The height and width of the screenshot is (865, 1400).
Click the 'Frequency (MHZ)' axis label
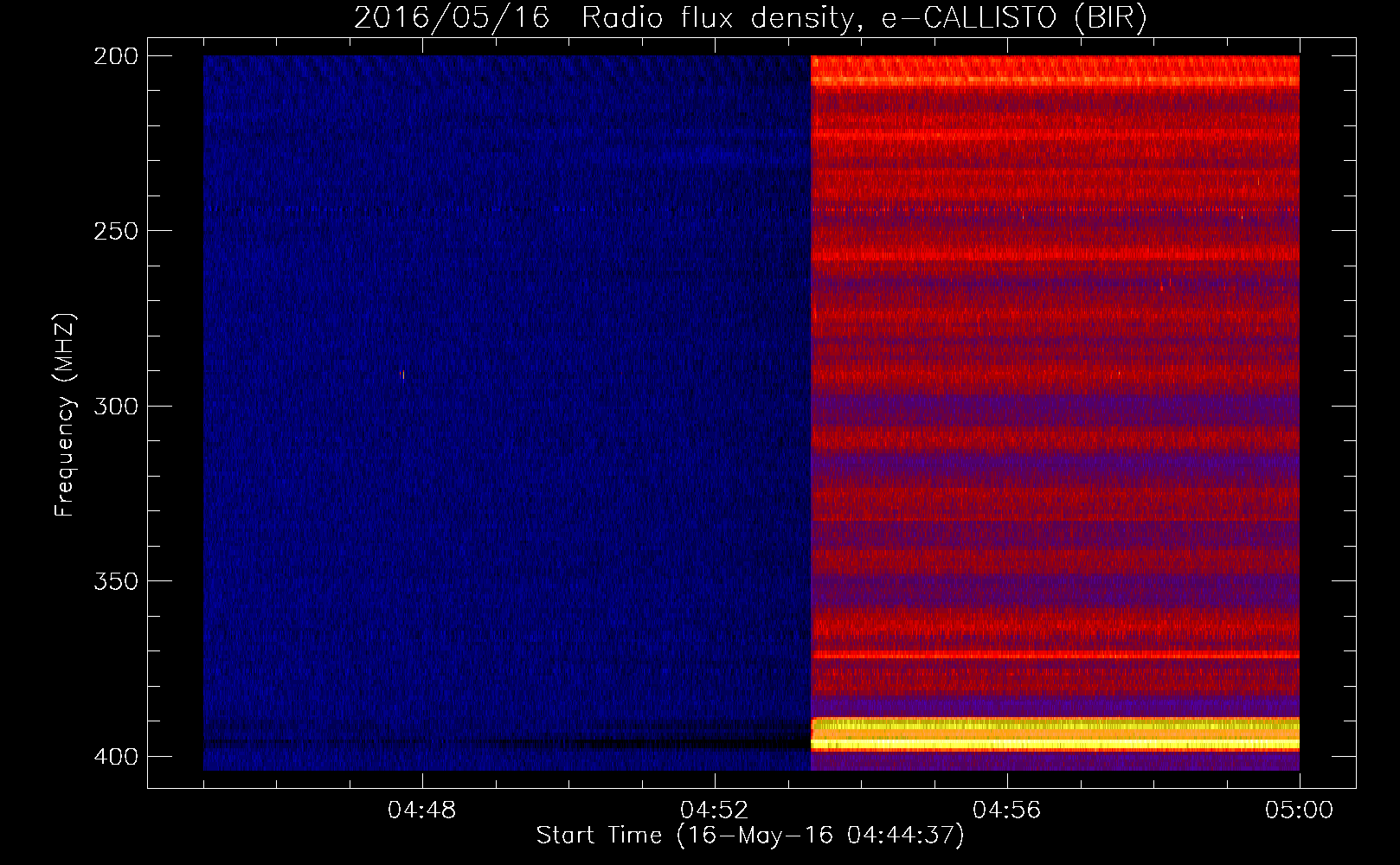pos(65,415)
